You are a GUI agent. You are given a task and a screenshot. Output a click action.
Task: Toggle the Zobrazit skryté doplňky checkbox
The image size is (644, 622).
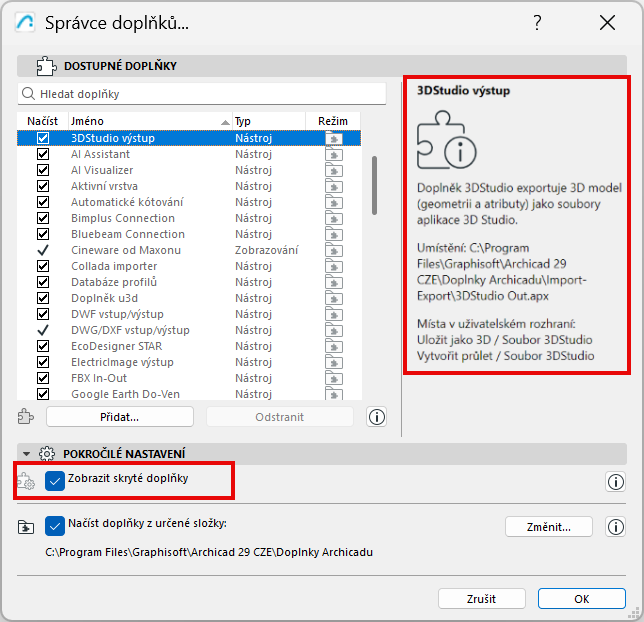[56, 480]
